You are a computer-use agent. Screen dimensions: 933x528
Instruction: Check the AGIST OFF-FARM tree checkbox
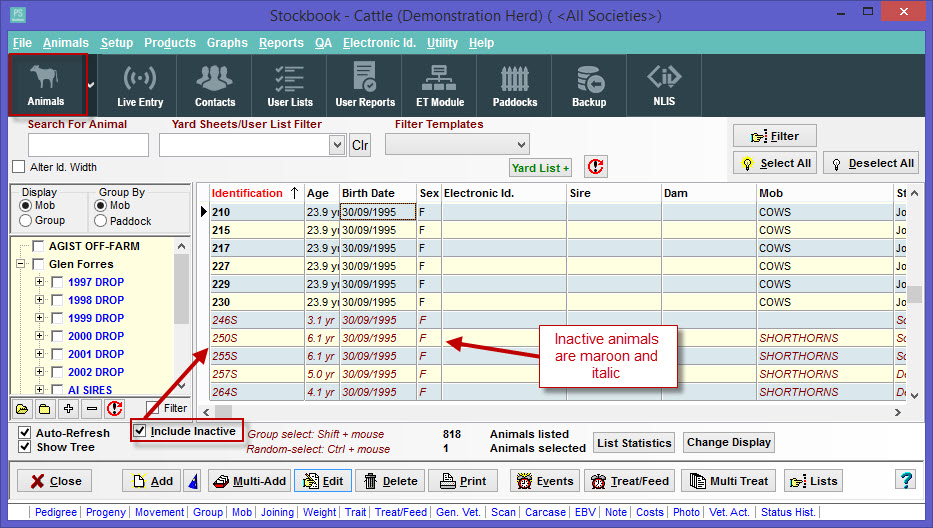[38, 246]
